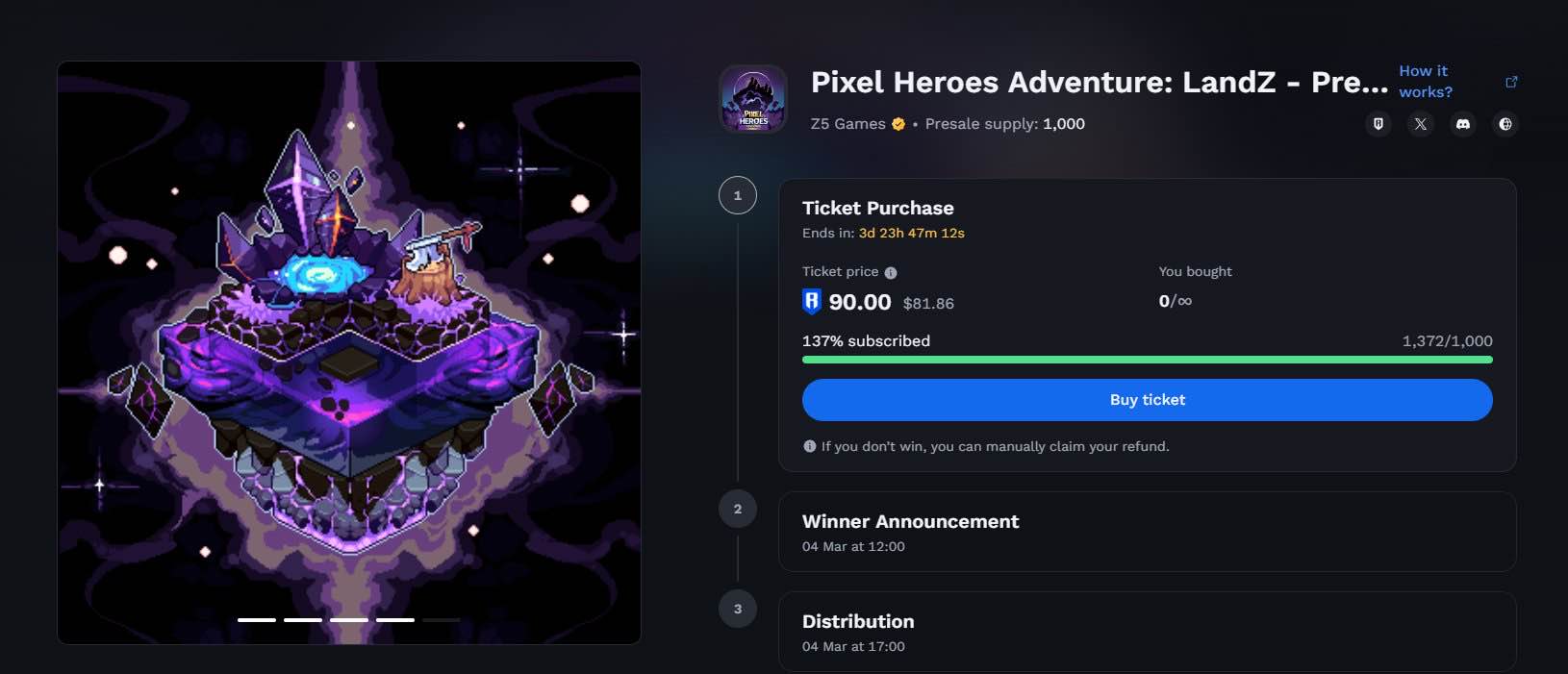Screen dimensions: 1568x674
Task: Click the Z5 Games verified badge
Action: (x=898, y=124)
